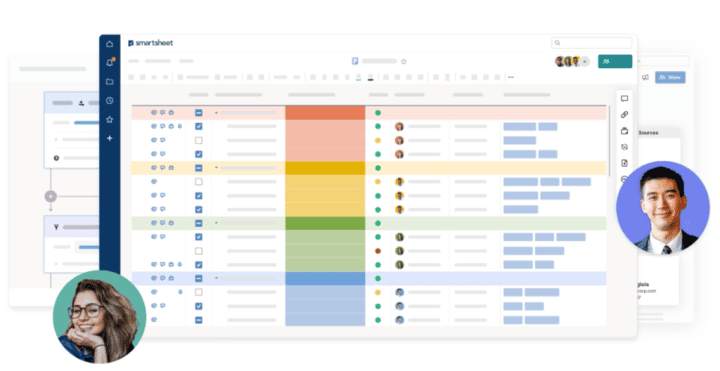Click the sheet document icon beside title

point(355,61)
